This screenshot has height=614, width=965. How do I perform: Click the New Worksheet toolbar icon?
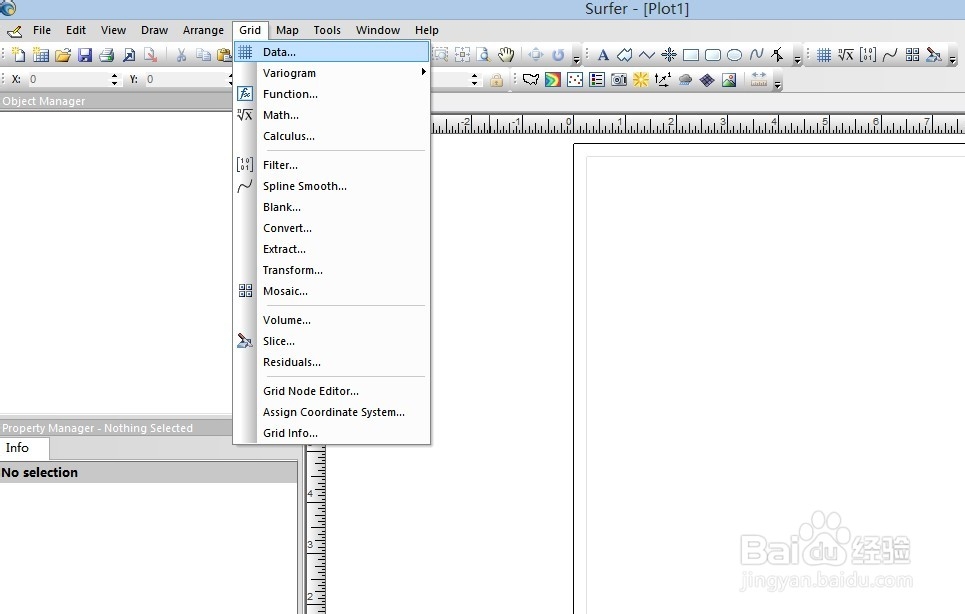point(41,55)
